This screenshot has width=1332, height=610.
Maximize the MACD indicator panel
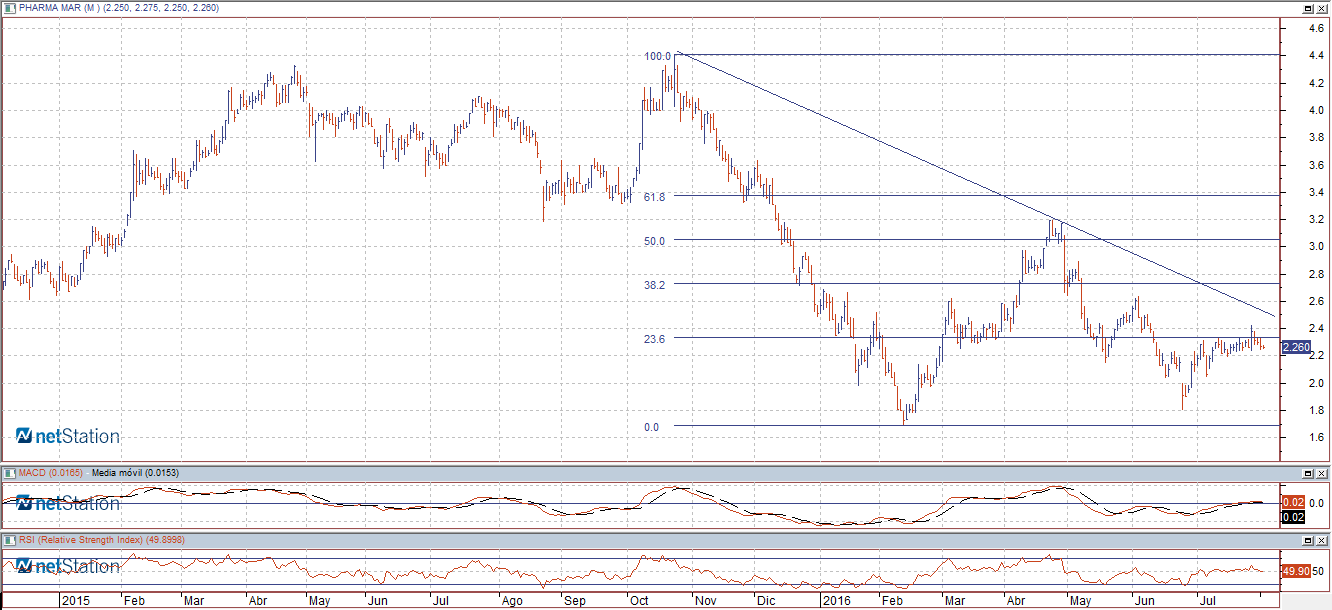tap(1307, 472)
